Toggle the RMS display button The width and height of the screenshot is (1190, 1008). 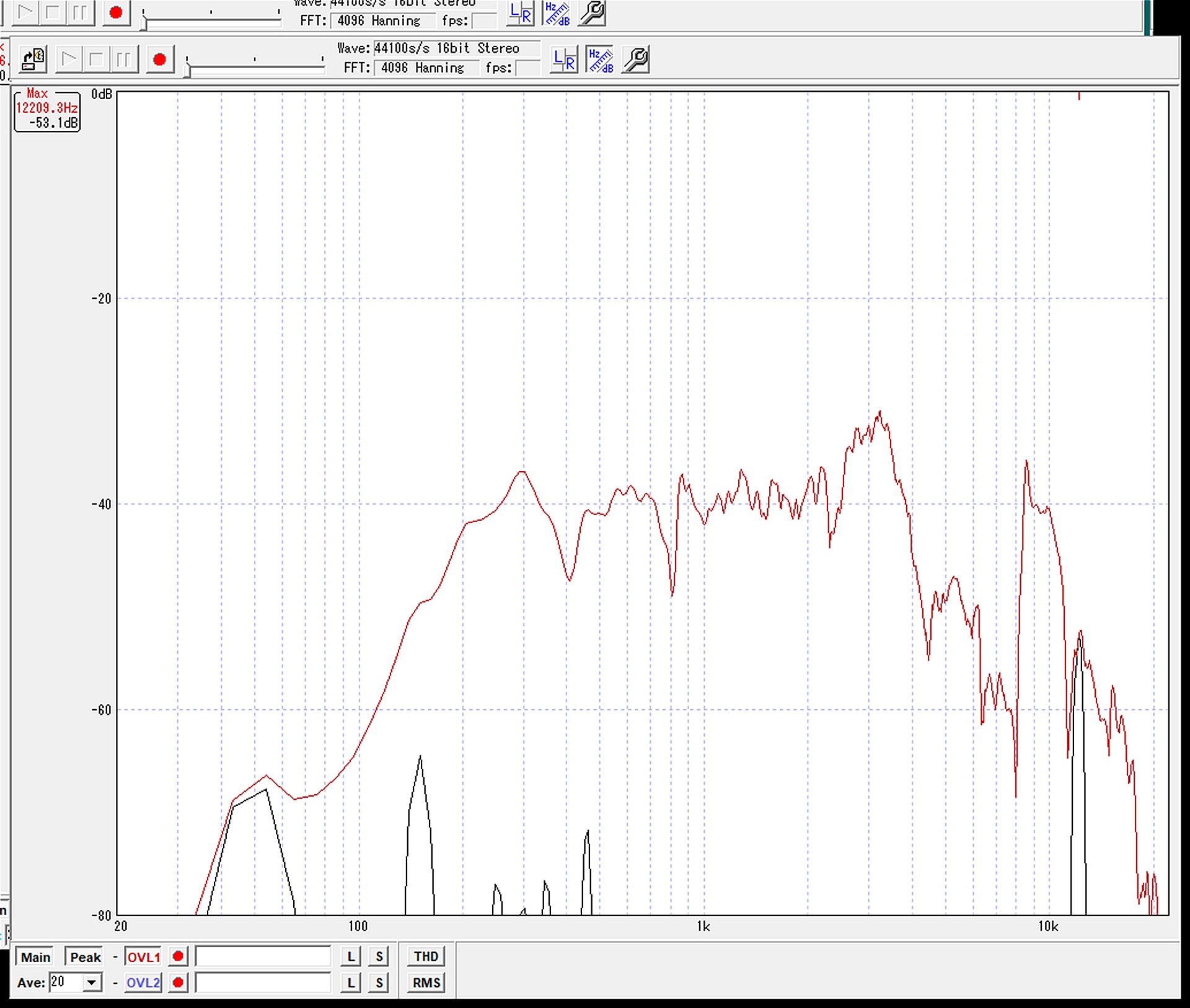tap(426, 983)
